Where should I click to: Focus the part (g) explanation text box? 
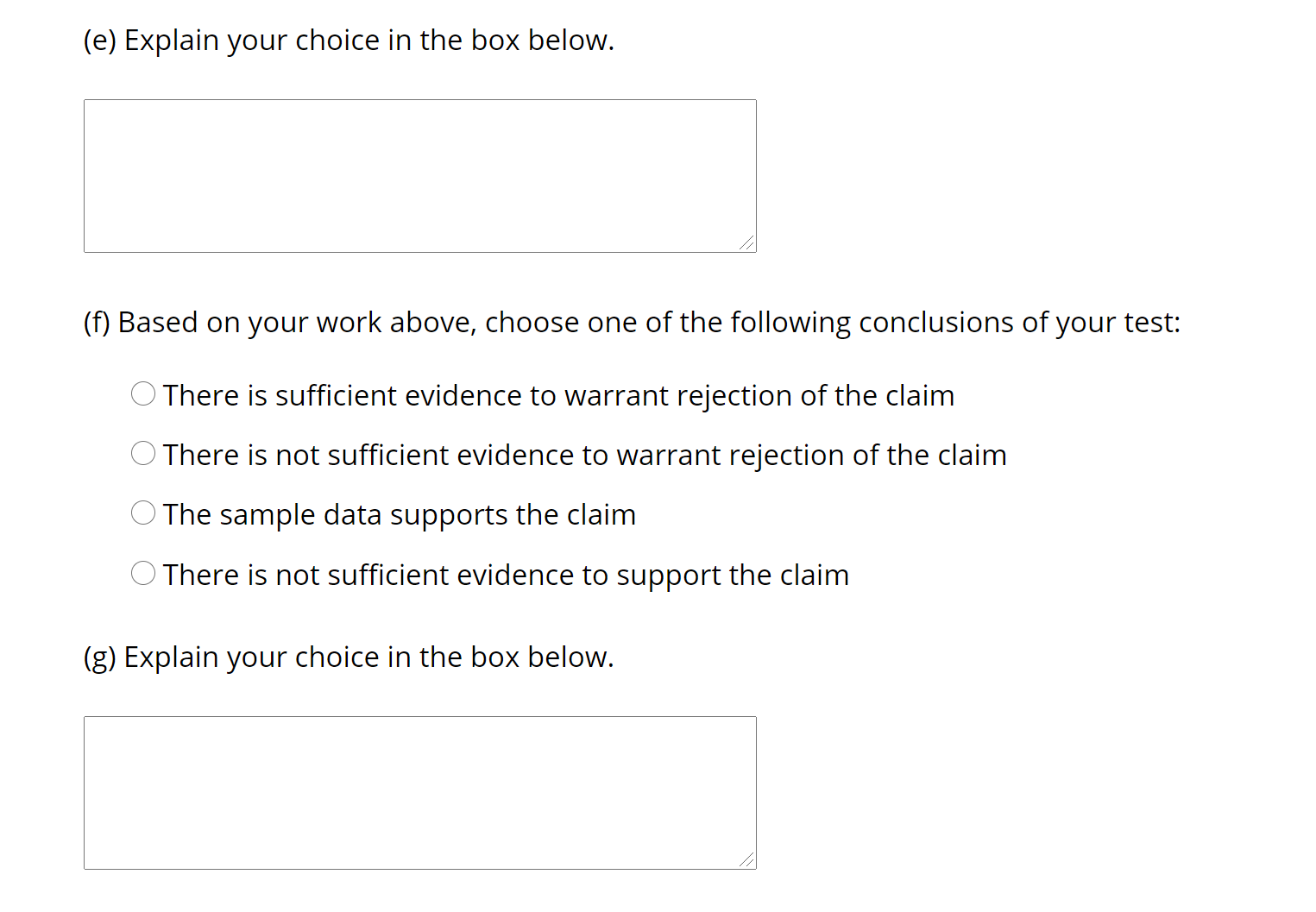click(419, 793)
